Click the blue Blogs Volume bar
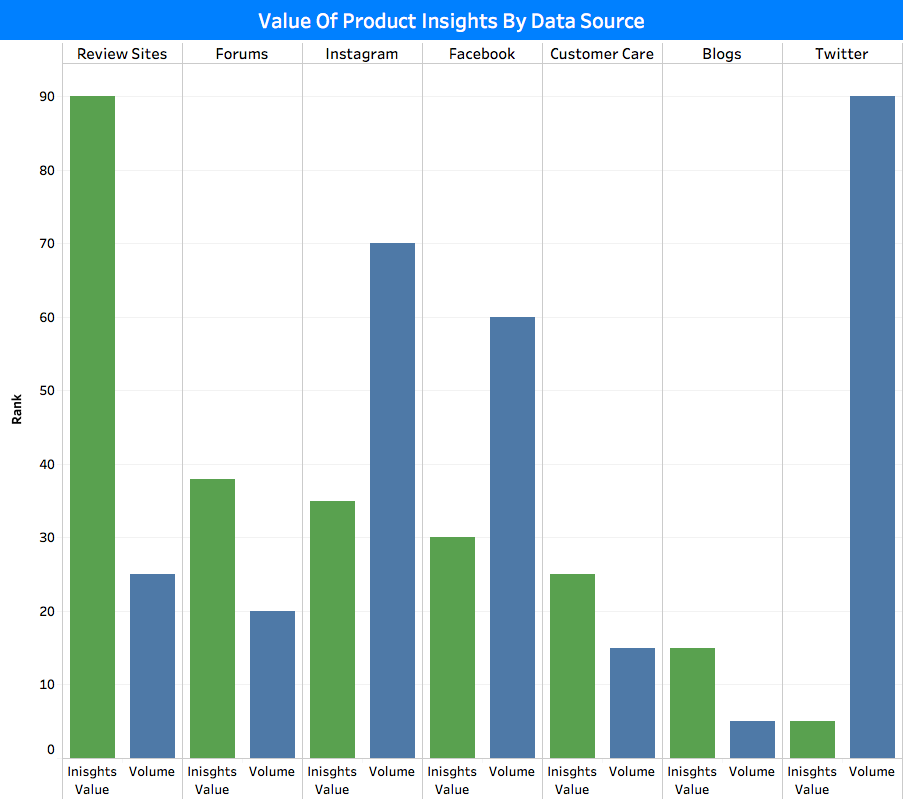The height and width of the screenshot is (799, 904). [x=752, y=739]
